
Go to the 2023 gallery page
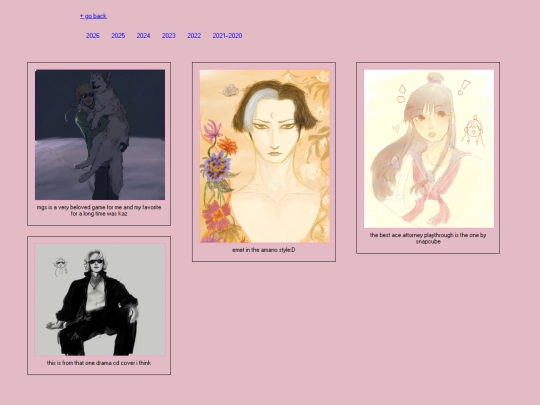tap(169, 35)
